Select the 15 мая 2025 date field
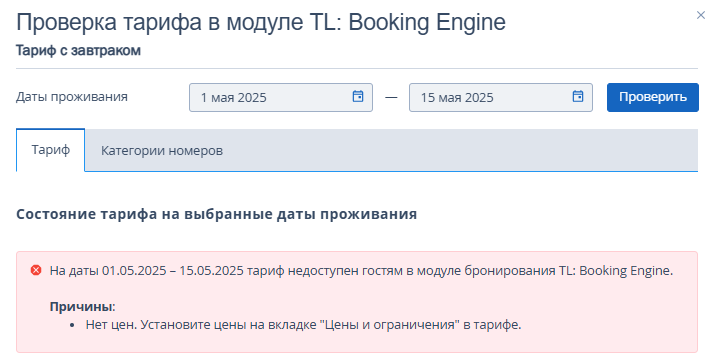This screenshot has height=364, width=715. [x=501, y=97]
